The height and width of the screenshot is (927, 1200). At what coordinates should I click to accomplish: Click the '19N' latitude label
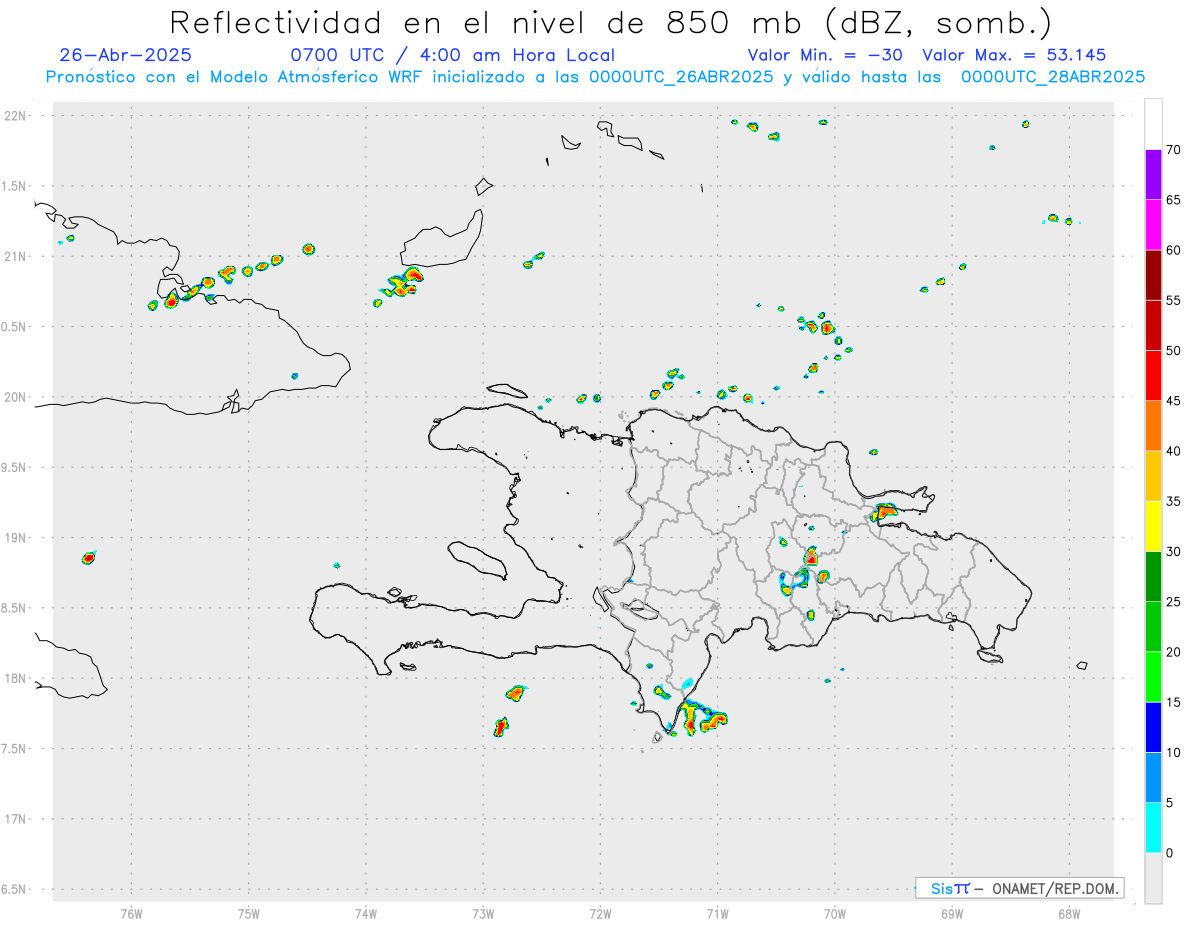[17, 538]
